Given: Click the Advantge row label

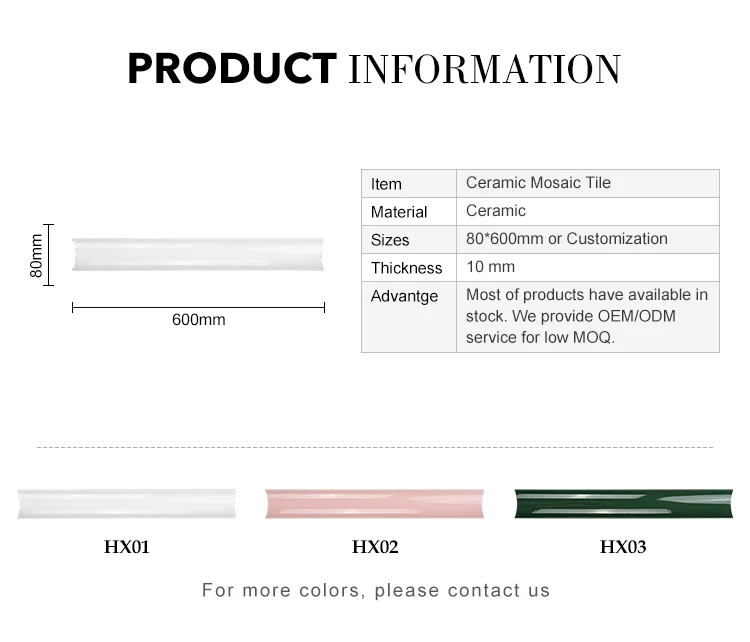Looking at the screenshot, I should click(404, 296).
